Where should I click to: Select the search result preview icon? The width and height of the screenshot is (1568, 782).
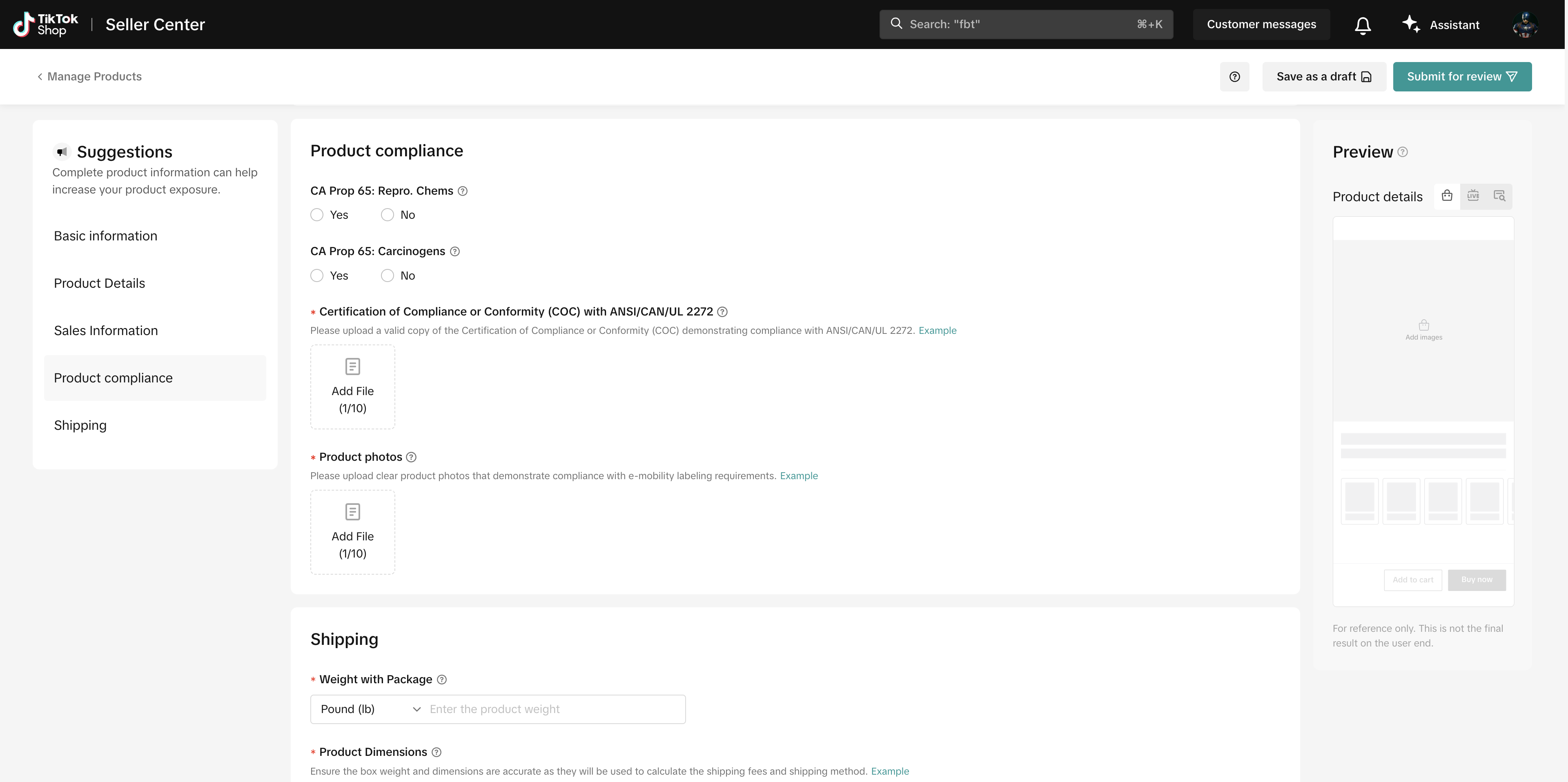[1499, 196]
